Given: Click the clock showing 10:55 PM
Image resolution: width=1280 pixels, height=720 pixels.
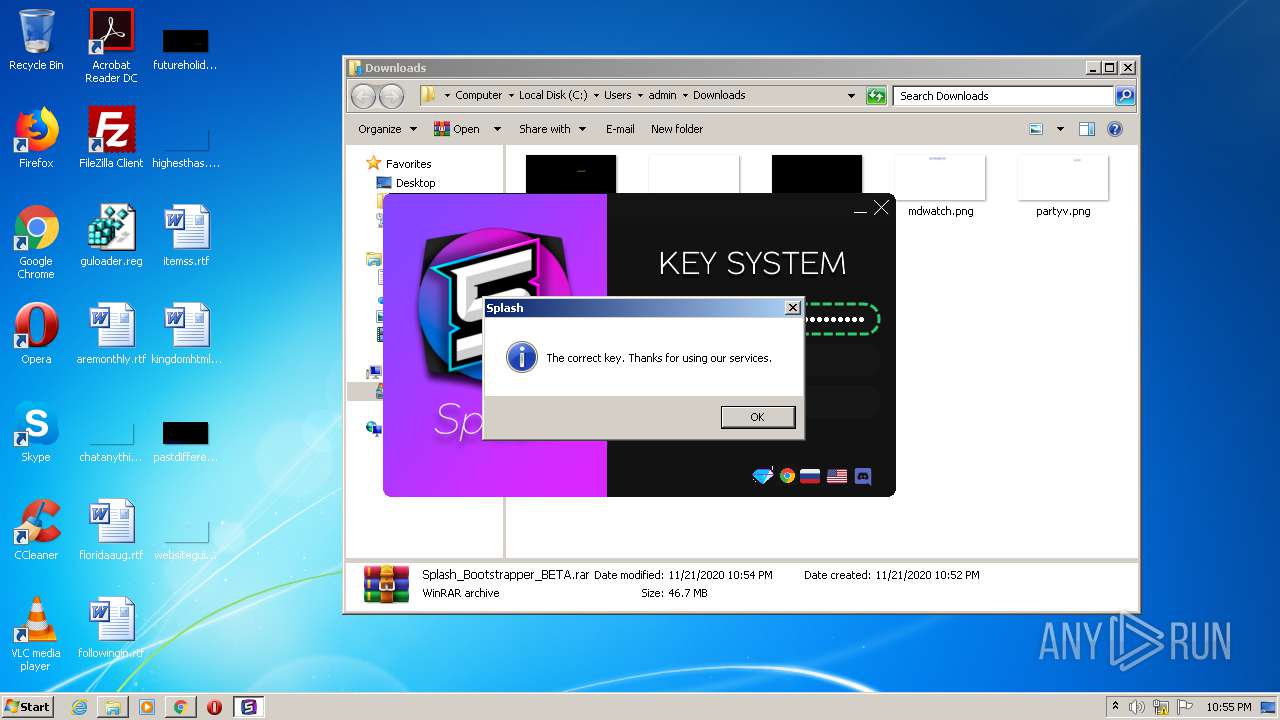Looking at the screenshot, I should coord(1228,707).
